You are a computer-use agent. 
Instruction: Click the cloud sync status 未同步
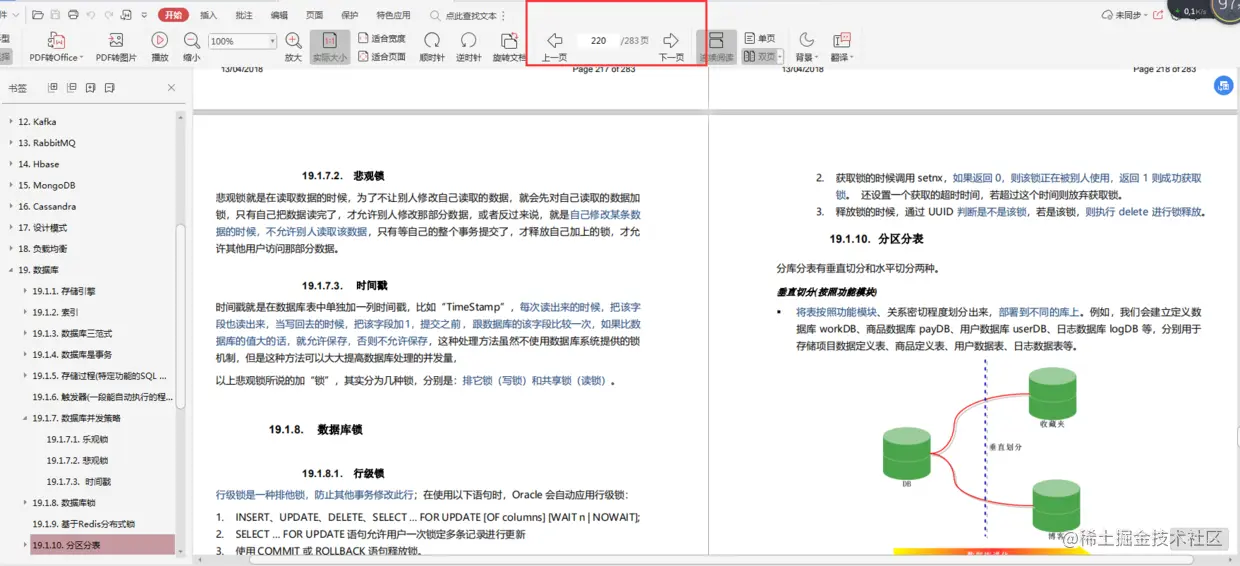pos(1122,15)
